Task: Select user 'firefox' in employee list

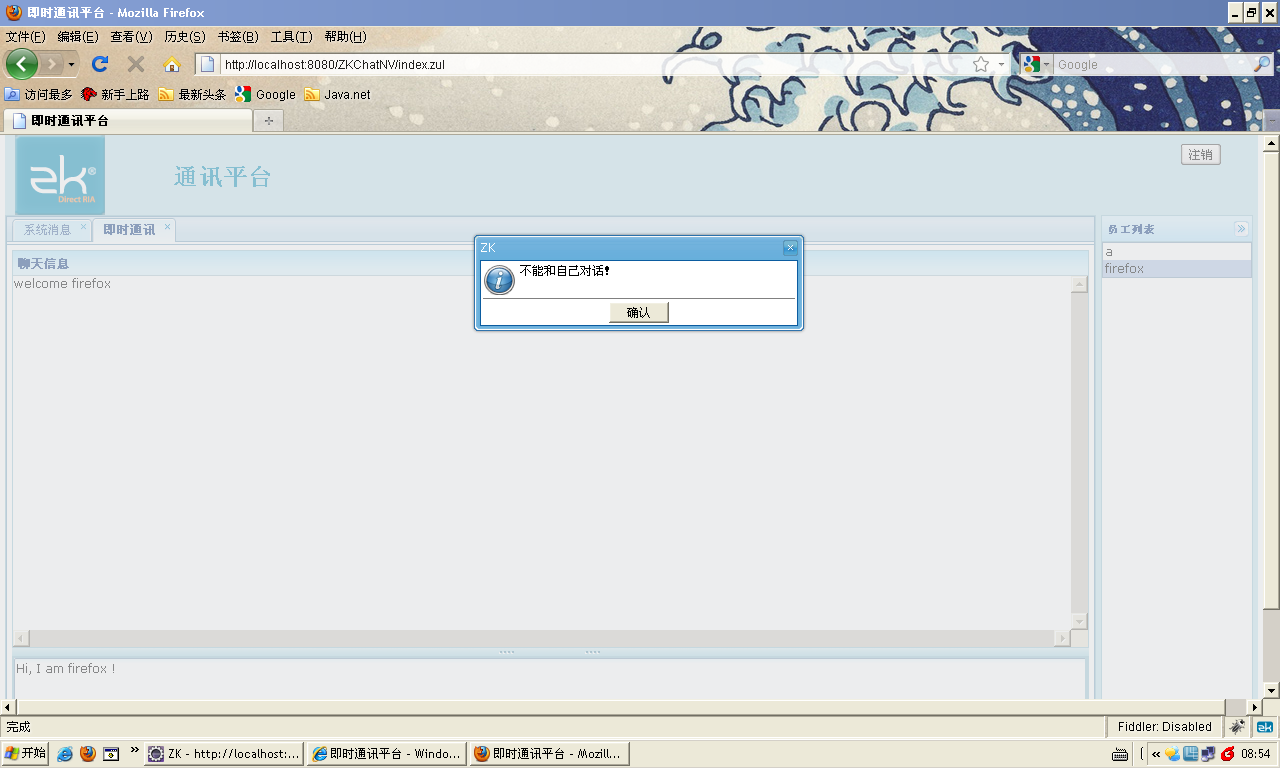Action: pos(1176,269)
